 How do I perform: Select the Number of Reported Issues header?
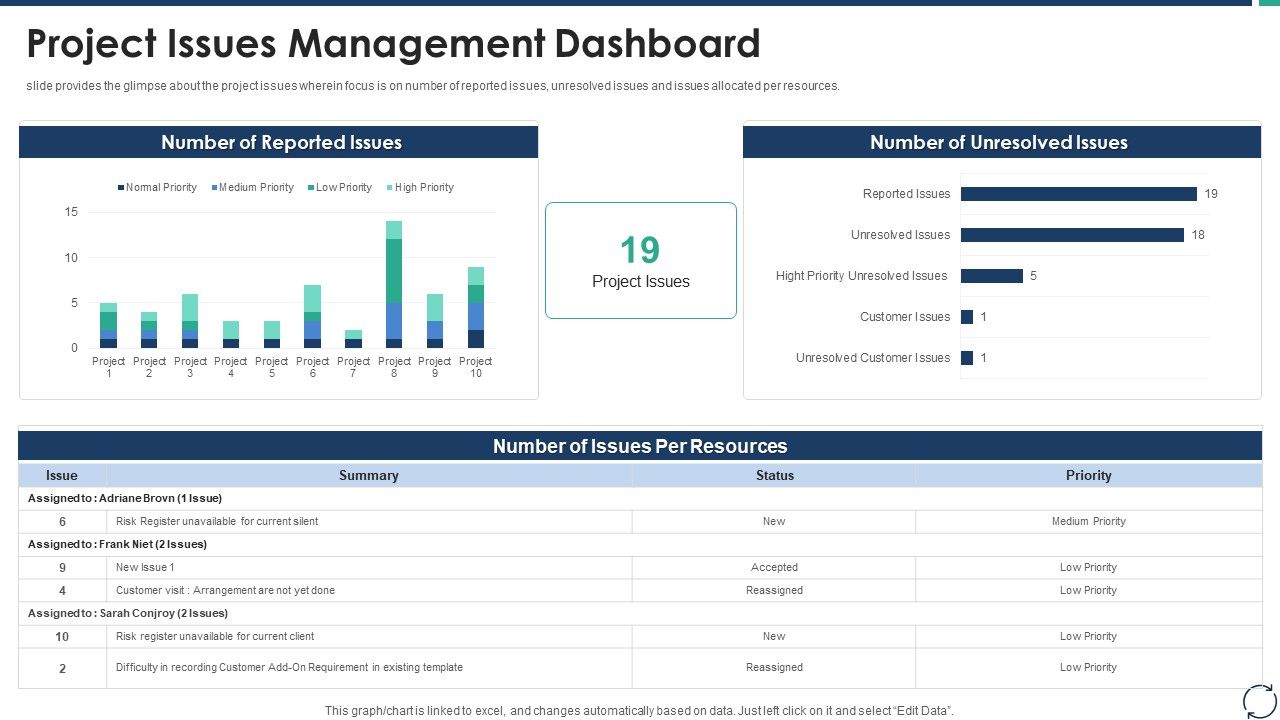coord(279,142)
